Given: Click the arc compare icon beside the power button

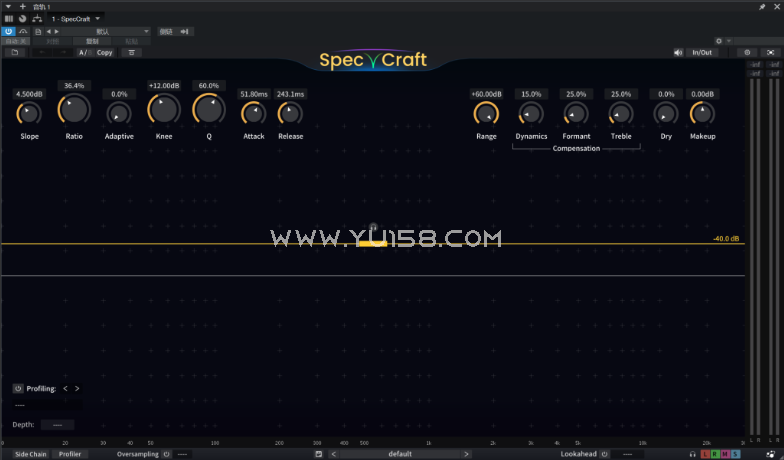Looking at the screenshot, I should (23, 32).
